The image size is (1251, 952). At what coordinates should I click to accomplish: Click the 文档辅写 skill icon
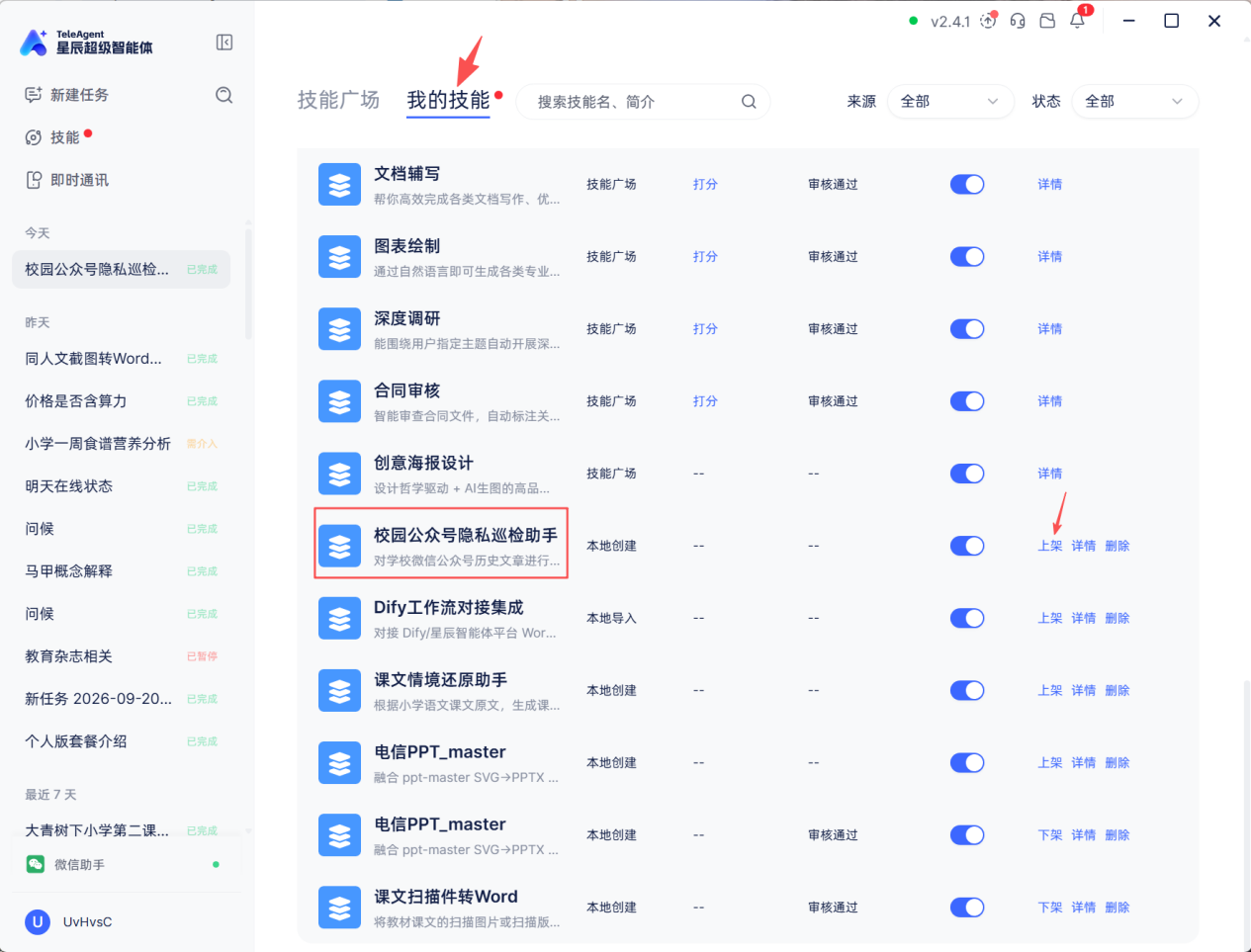coord(339,185)
